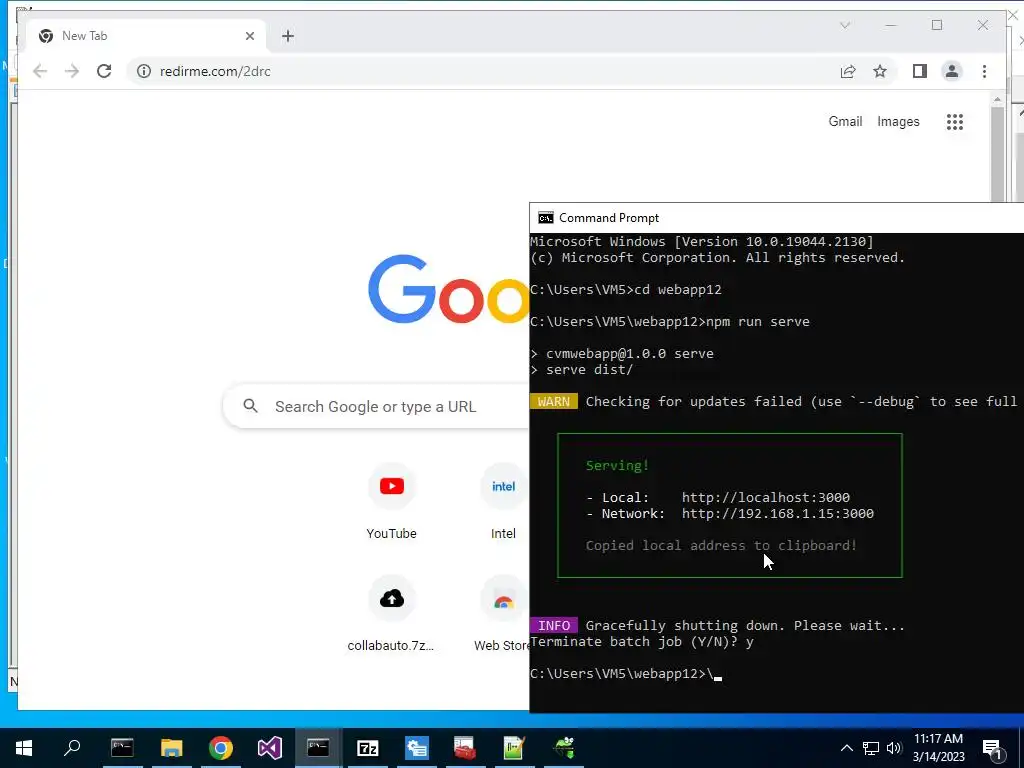Viewport: 1024px width, 768px height.
Task: Click the green Serving! text
Action: (617, 466)
